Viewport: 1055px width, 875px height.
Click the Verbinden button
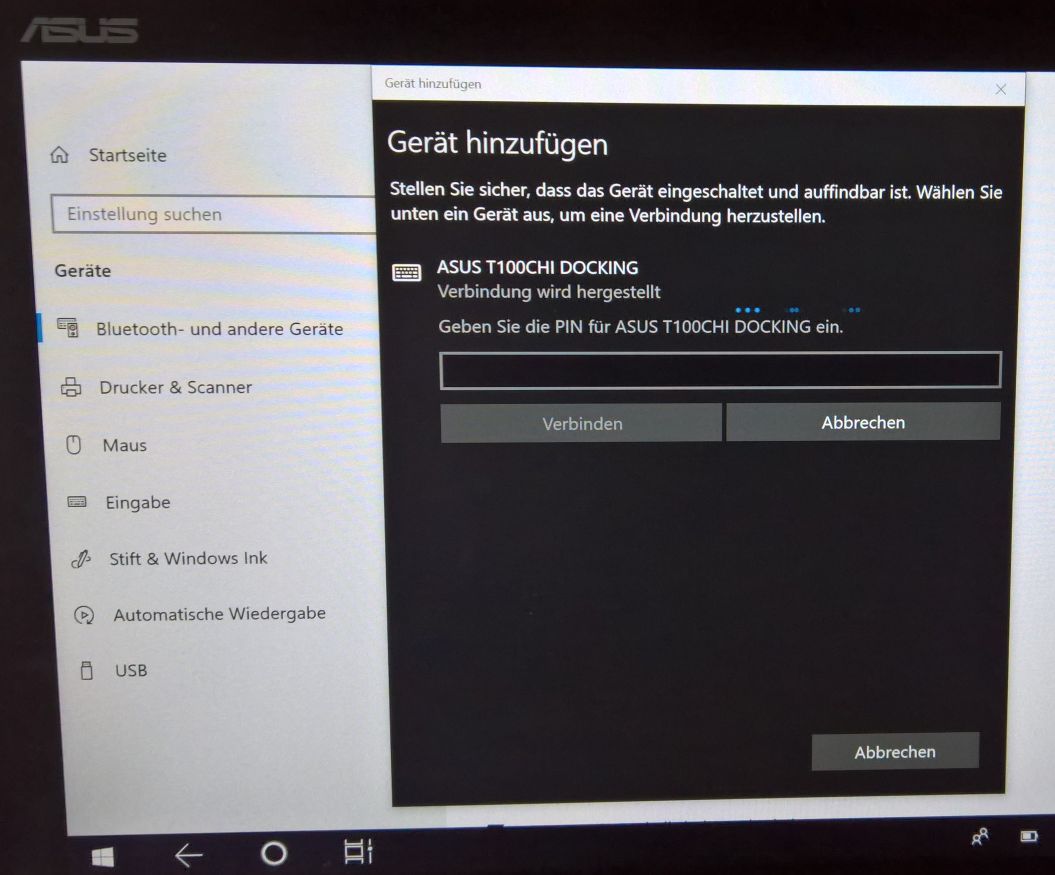[581, 423]
